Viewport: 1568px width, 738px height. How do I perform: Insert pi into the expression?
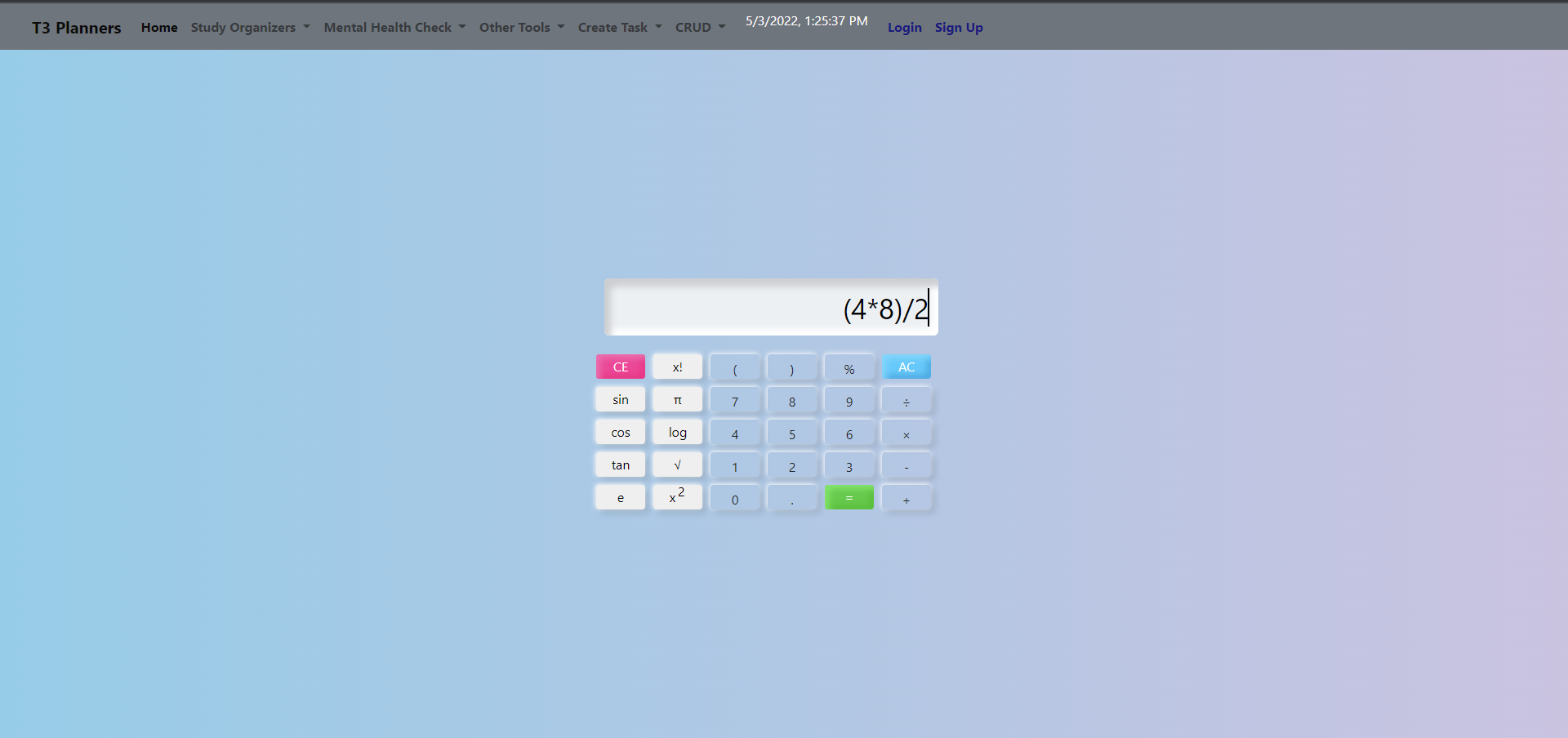677,399
